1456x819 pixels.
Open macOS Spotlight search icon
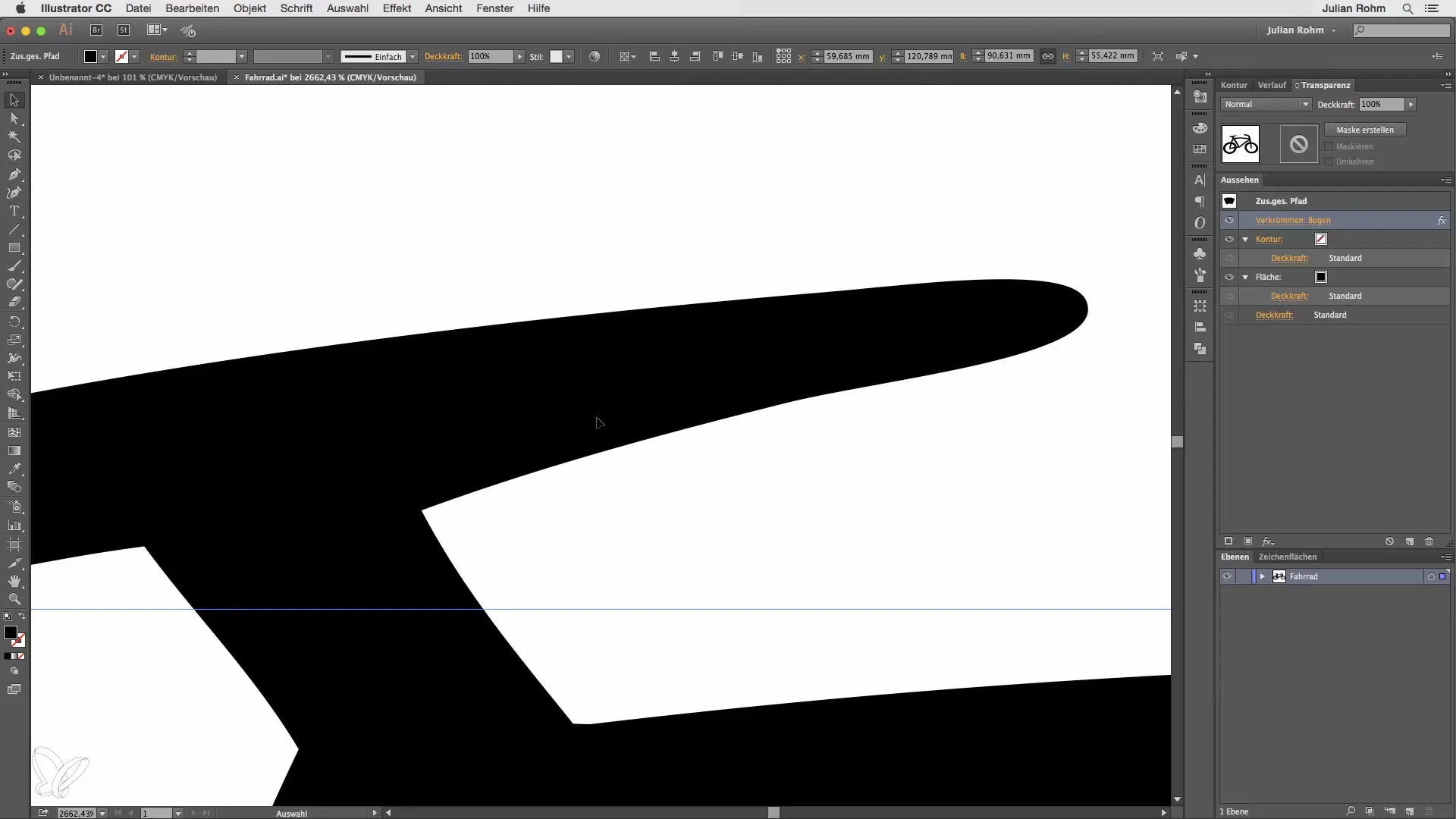(1407, 8)
